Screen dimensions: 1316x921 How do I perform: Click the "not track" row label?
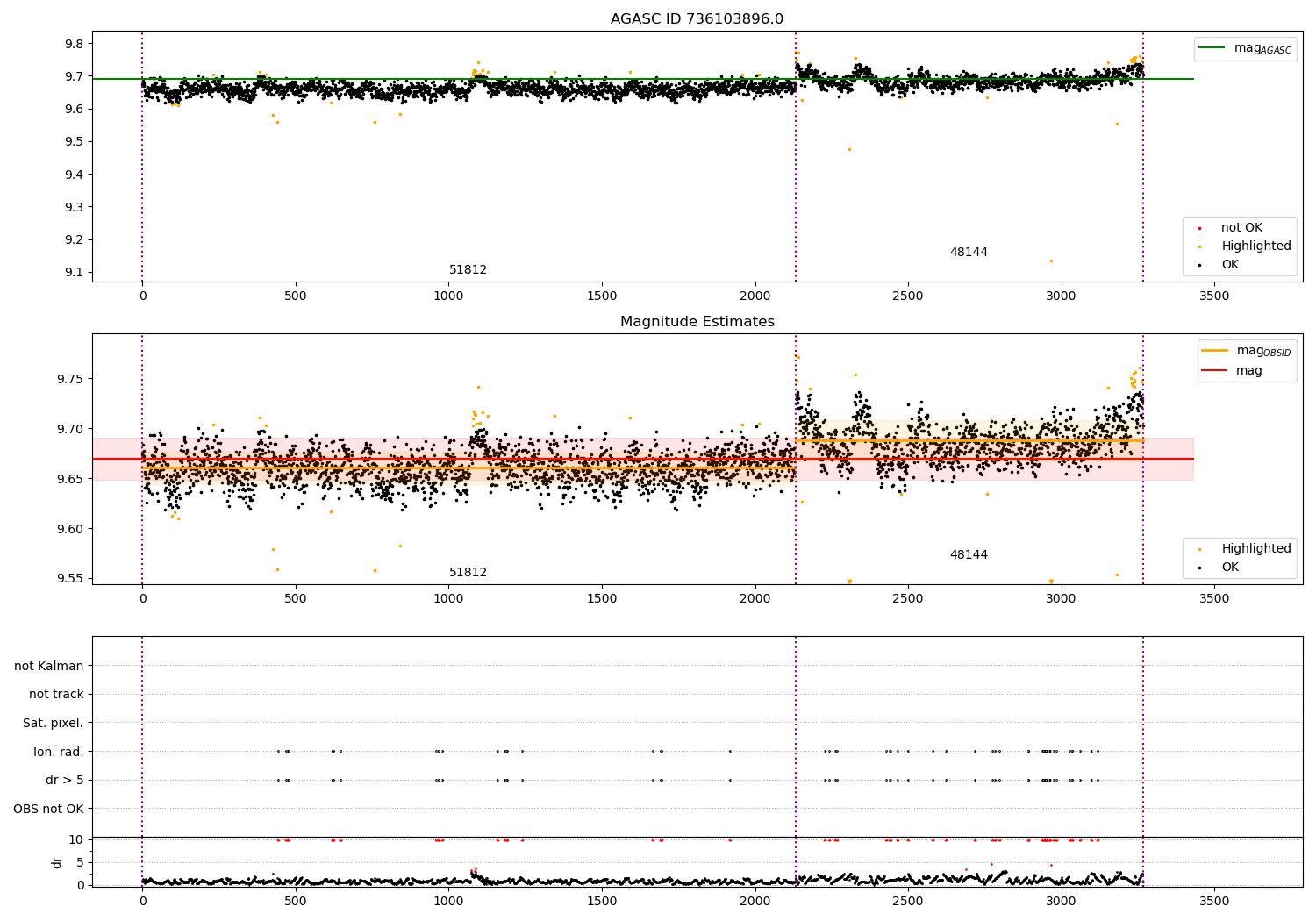click(x=56, y=695)
